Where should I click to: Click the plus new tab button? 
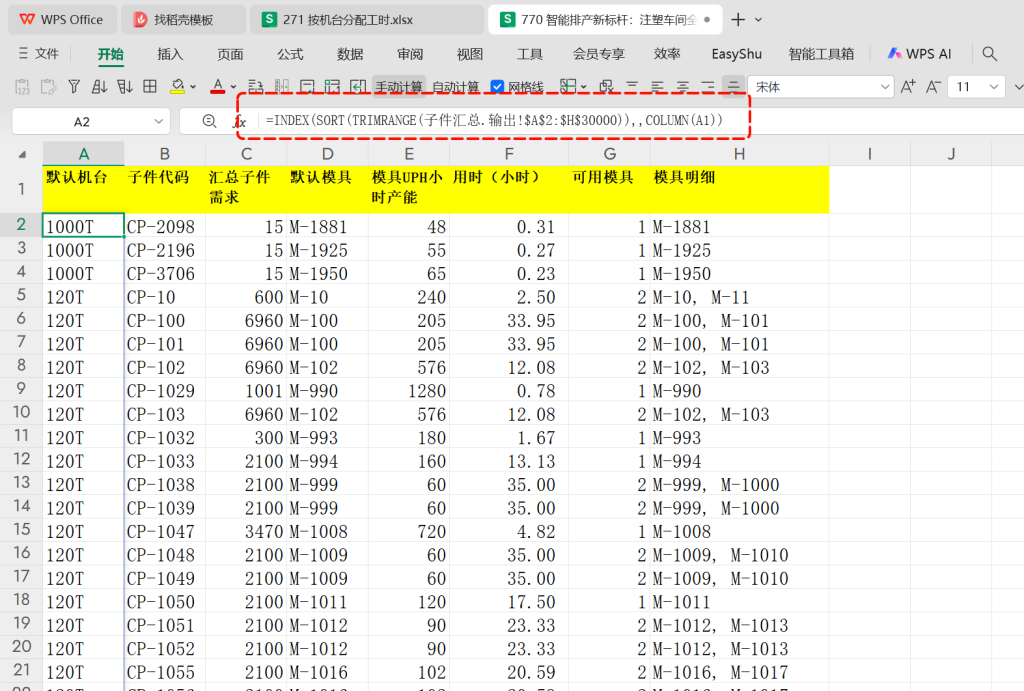click(x=738, y=20)
